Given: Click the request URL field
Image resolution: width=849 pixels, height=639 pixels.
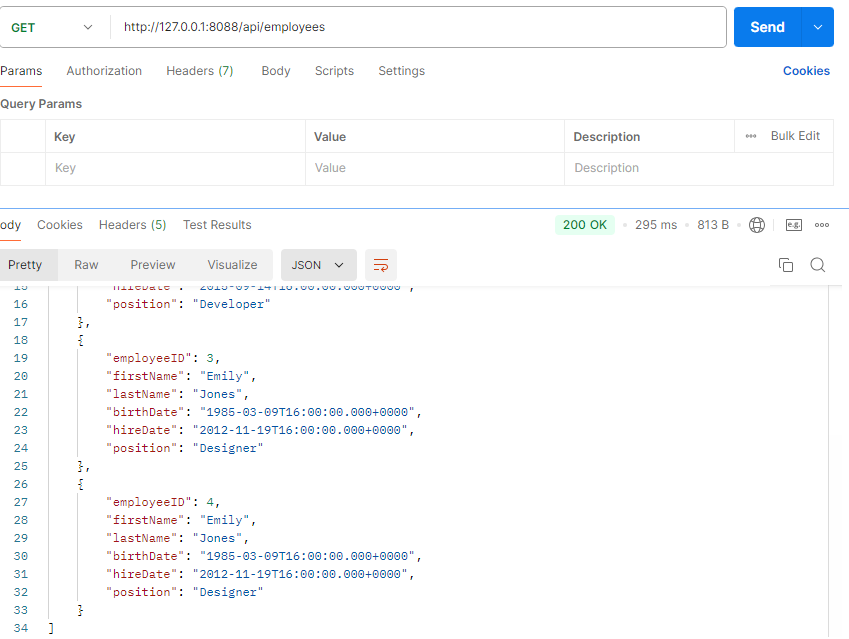Looking at the screenshot, I should pos(420,27).
